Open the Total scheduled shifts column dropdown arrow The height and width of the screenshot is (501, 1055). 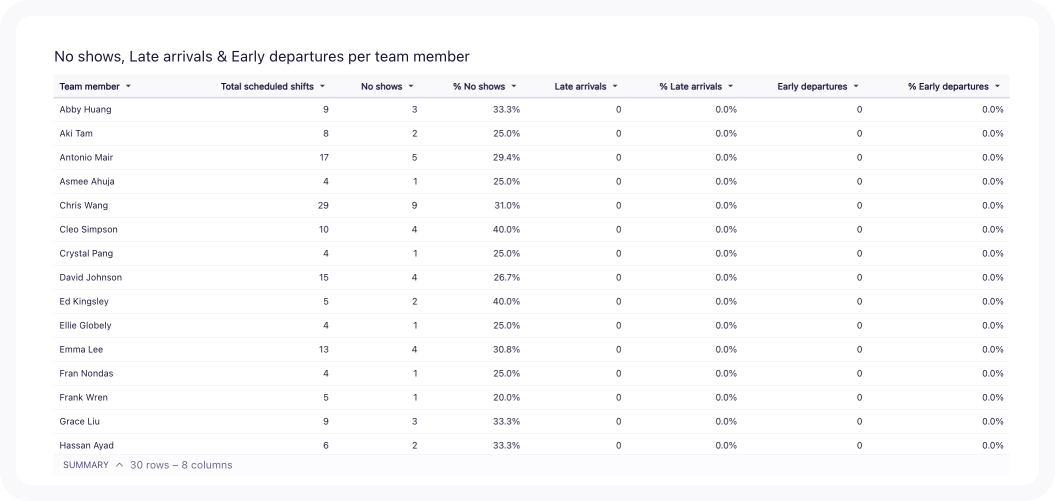[x=323, y=87]
